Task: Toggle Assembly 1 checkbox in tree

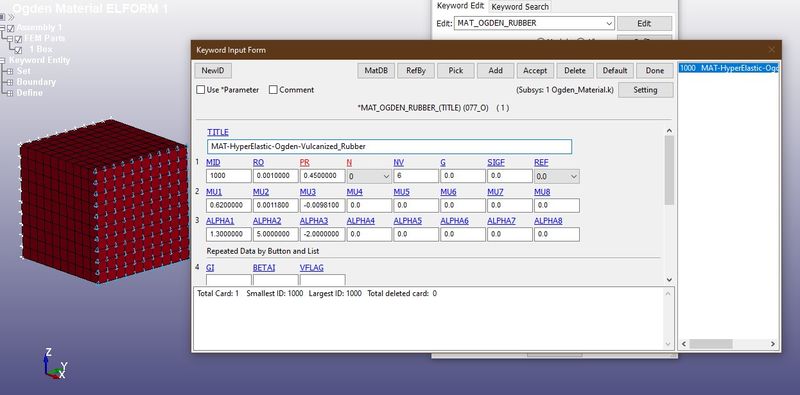Action: tap(11, 29)
